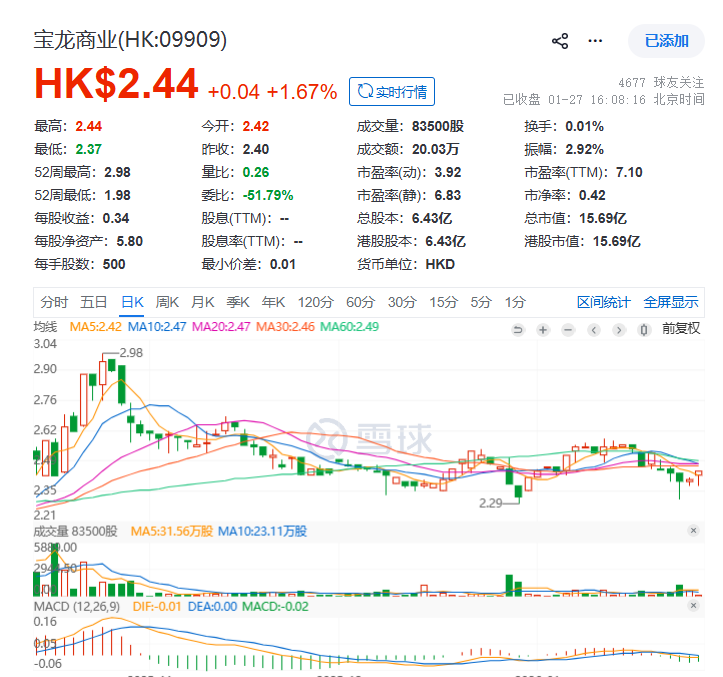Screen dimensions: 723x677
Task: Click the 全屏显示 fullscreen link
Action: click(x=671, y=302)
